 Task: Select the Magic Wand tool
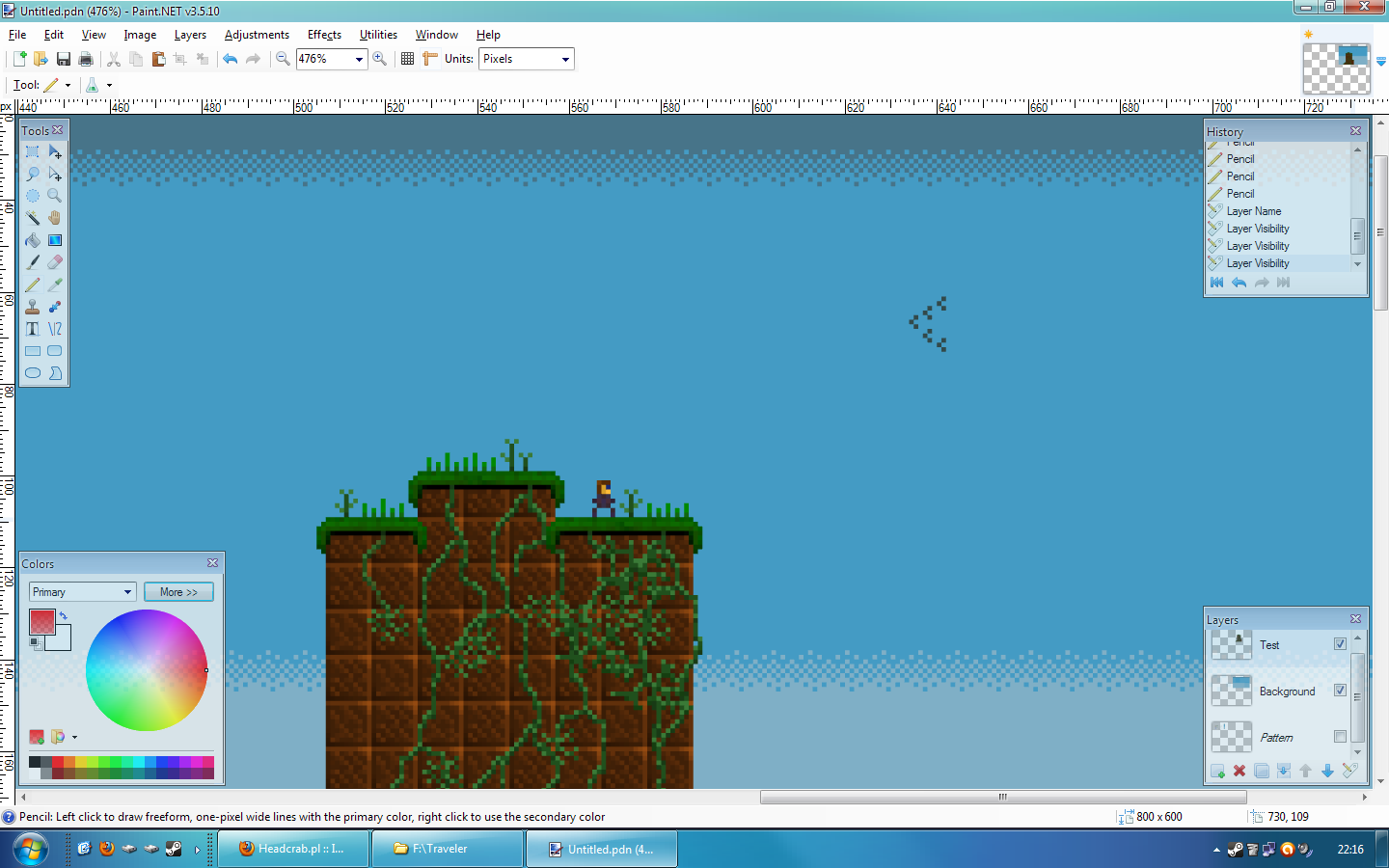[x=33, y=218]
